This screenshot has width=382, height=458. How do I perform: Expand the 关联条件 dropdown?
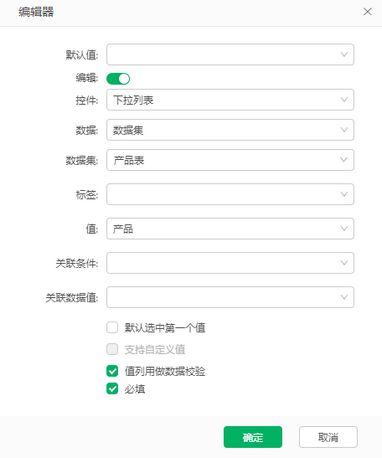[x=230, y=263]
